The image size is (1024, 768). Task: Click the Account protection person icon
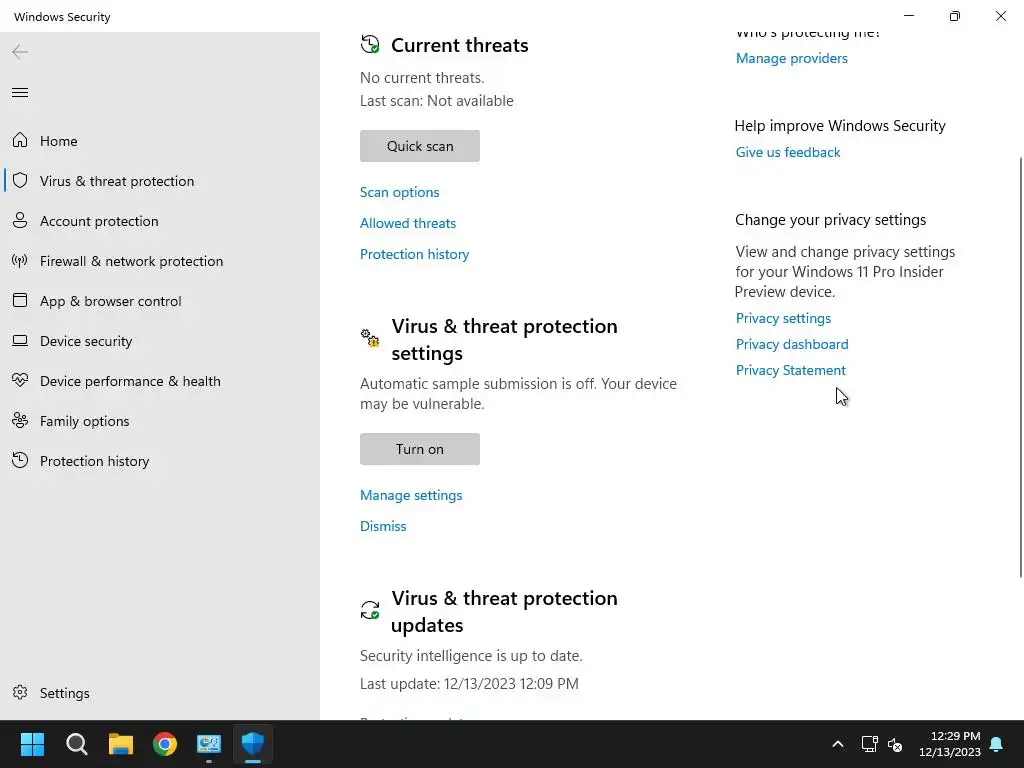[x=20, y=220]
